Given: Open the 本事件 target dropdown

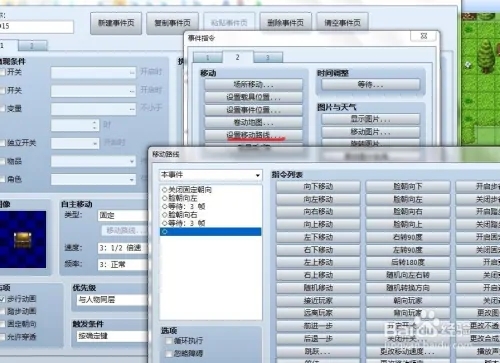Looking at the screenshot, I should [x=211, y=175].
